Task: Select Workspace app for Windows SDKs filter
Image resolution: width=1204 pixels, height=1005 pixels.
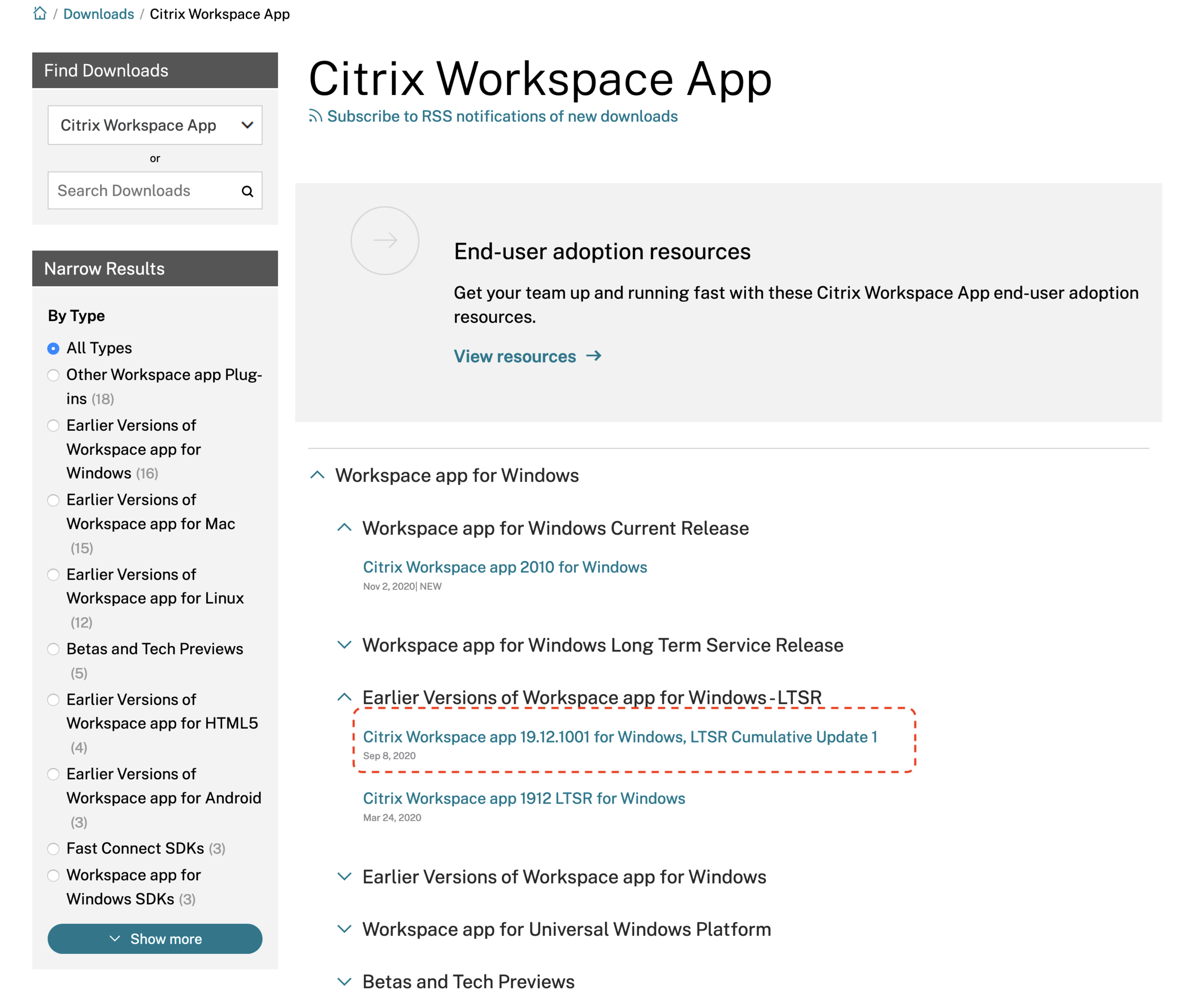Action: 53,875
